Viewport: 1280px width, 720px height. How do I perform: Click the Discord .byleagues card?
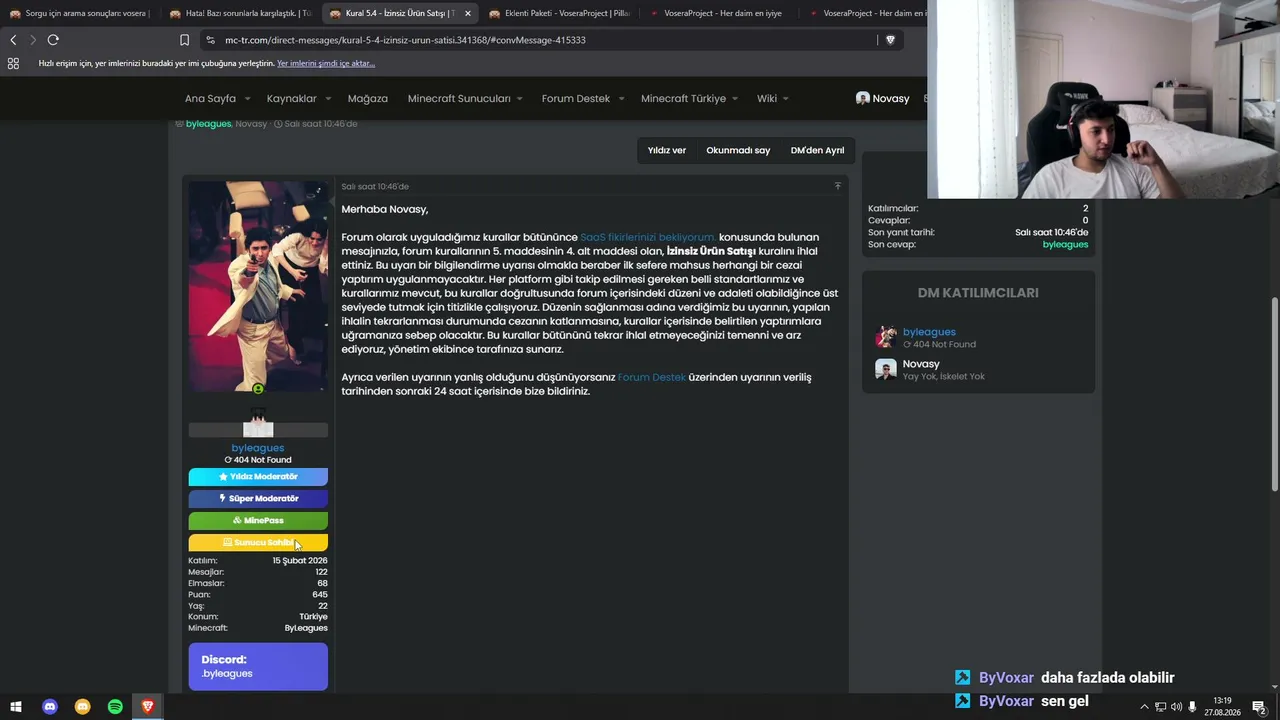tap(258, 666)
